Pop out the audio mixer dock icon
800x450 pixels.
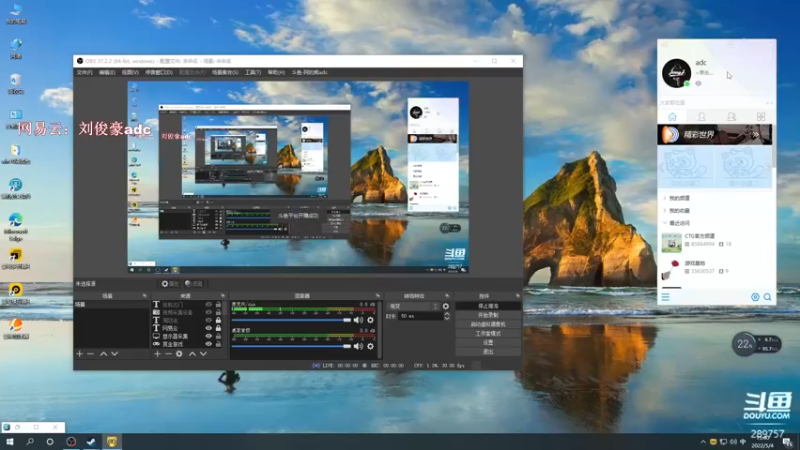(x=378, y=295)
